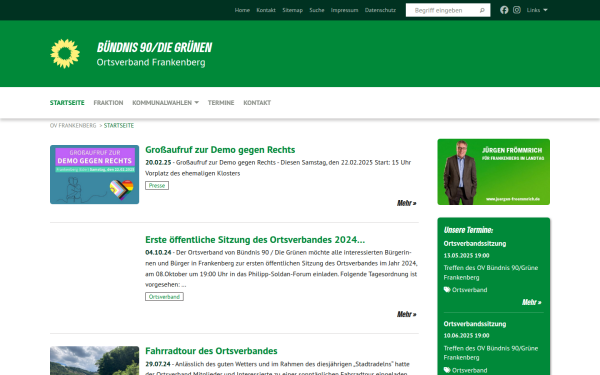Click 'Ortsverband Frankenberg' subtitle
The width and height of the screenshot is (600, 375).
click(x=151, y=62)
